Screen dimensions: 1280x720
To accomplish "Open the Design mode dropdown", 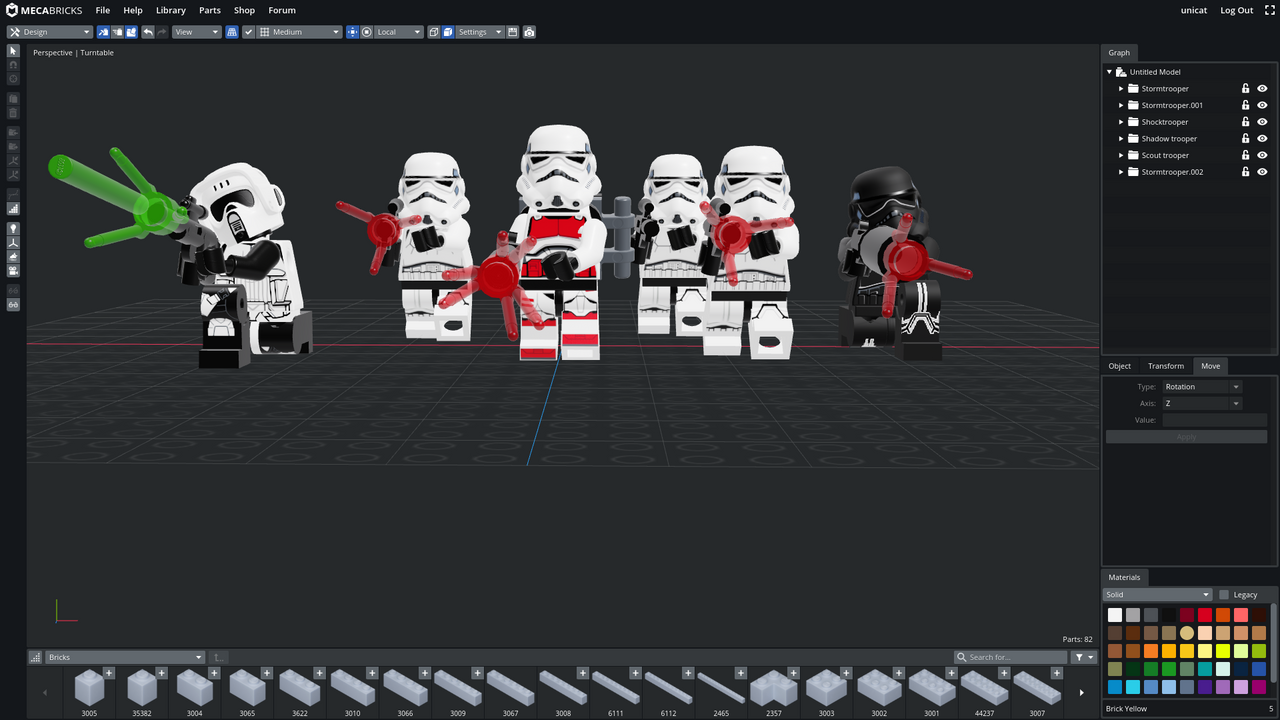I will pyautogui.click(x=49, y=32).
